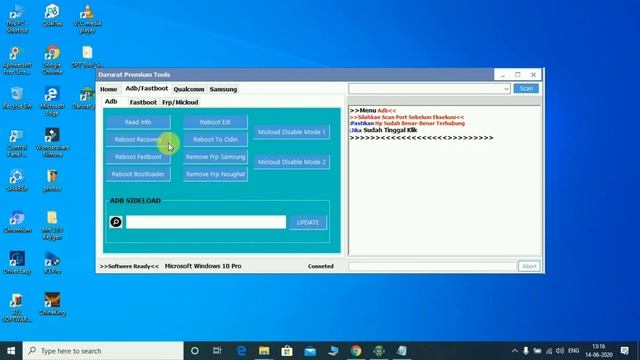Select the Adb sub-tab

[x=111, y=102]
